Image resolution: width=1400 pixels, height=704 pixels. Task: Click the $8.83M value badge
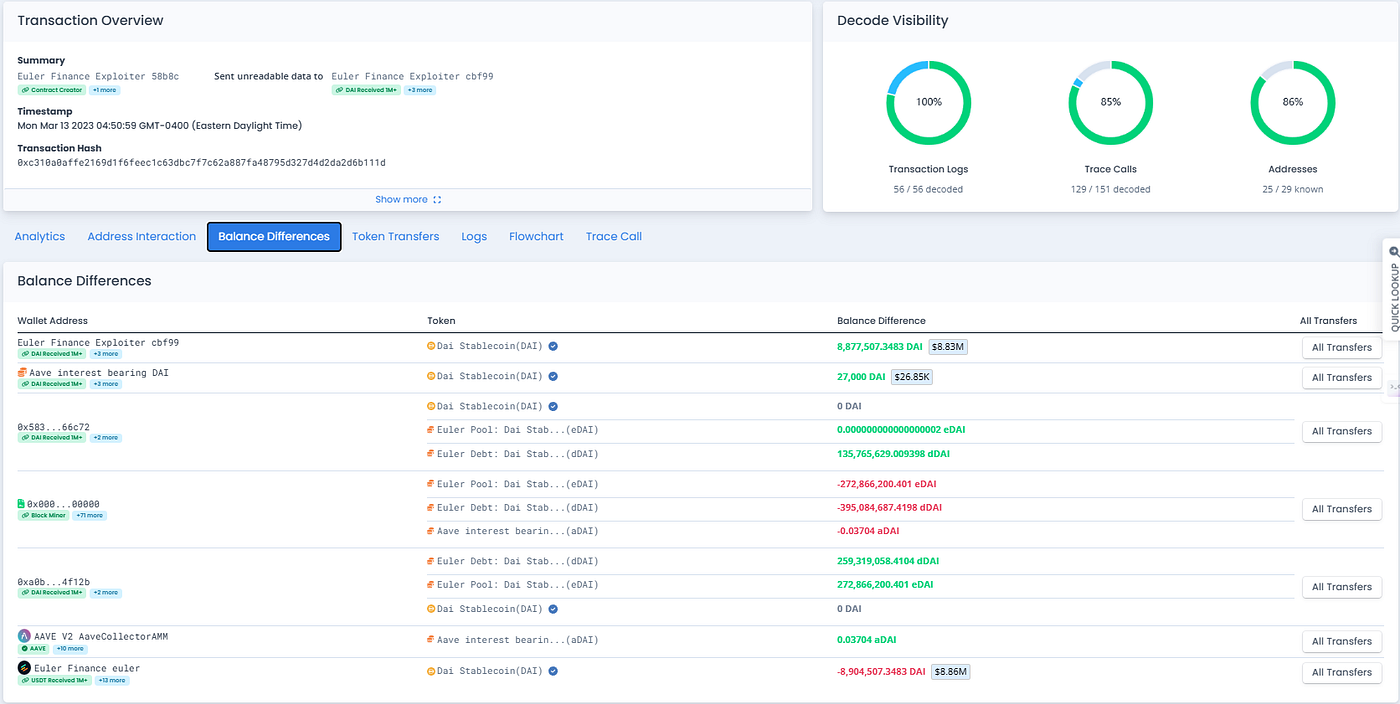[x=948, y=347]
